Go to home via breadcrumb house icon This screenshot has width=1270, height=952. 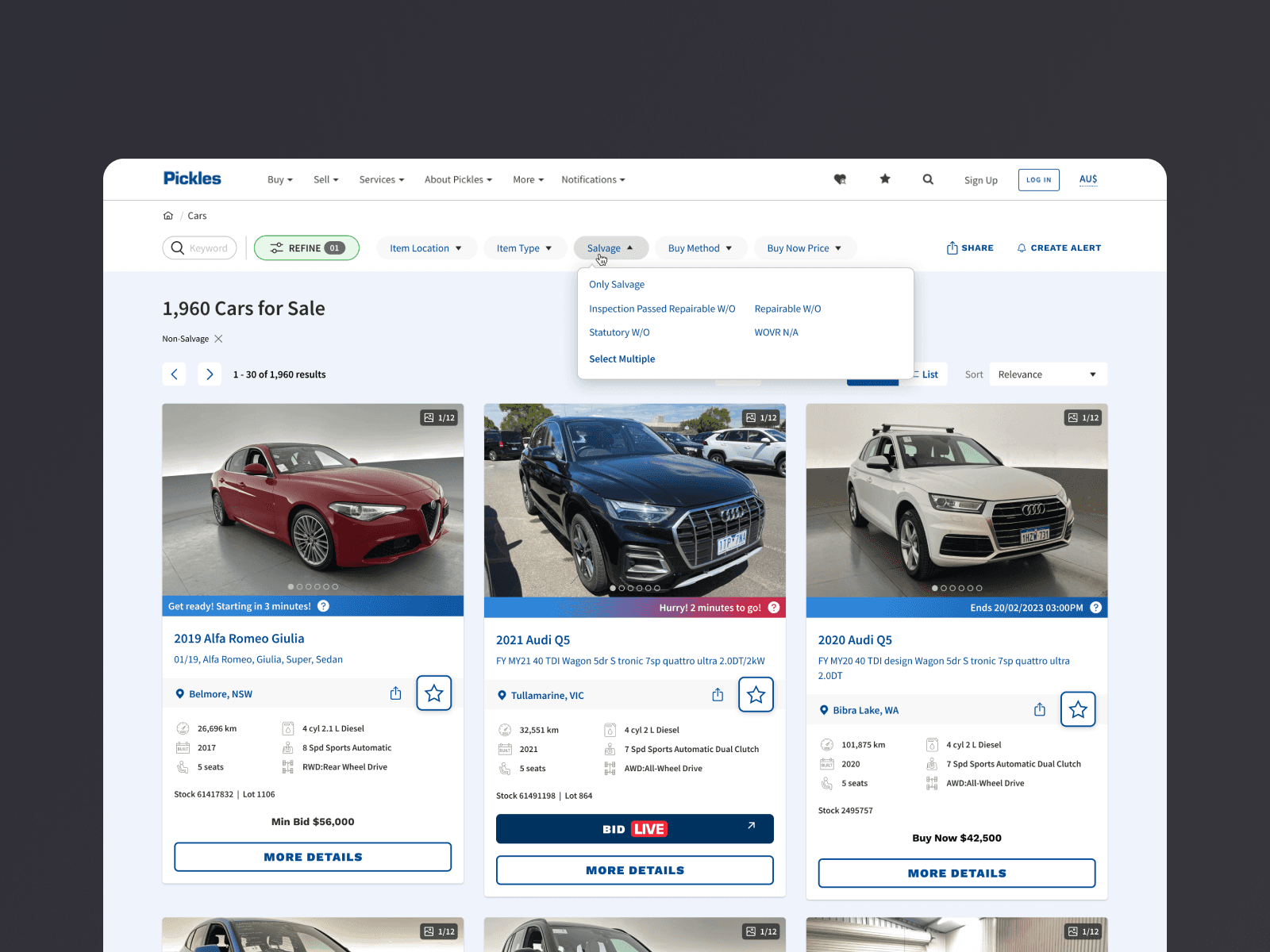tap(168, 216)
